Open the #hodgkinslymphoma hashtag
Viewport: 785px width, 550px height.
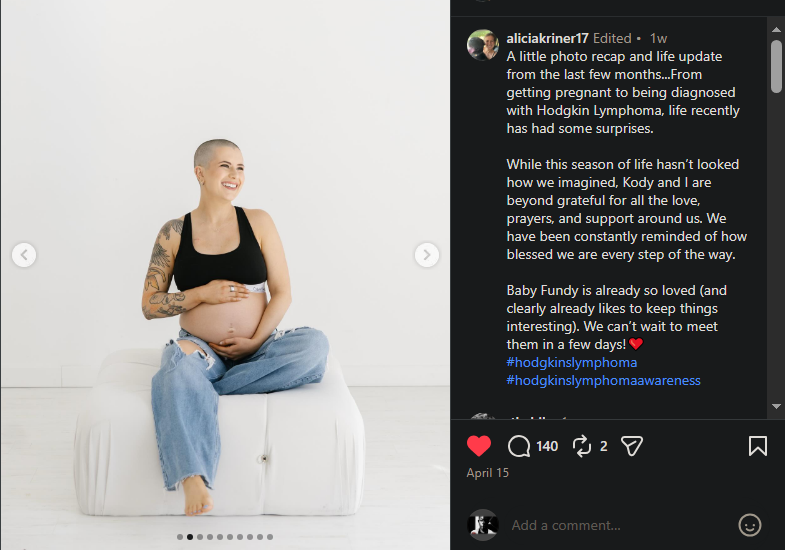click(x=572, y=362)
